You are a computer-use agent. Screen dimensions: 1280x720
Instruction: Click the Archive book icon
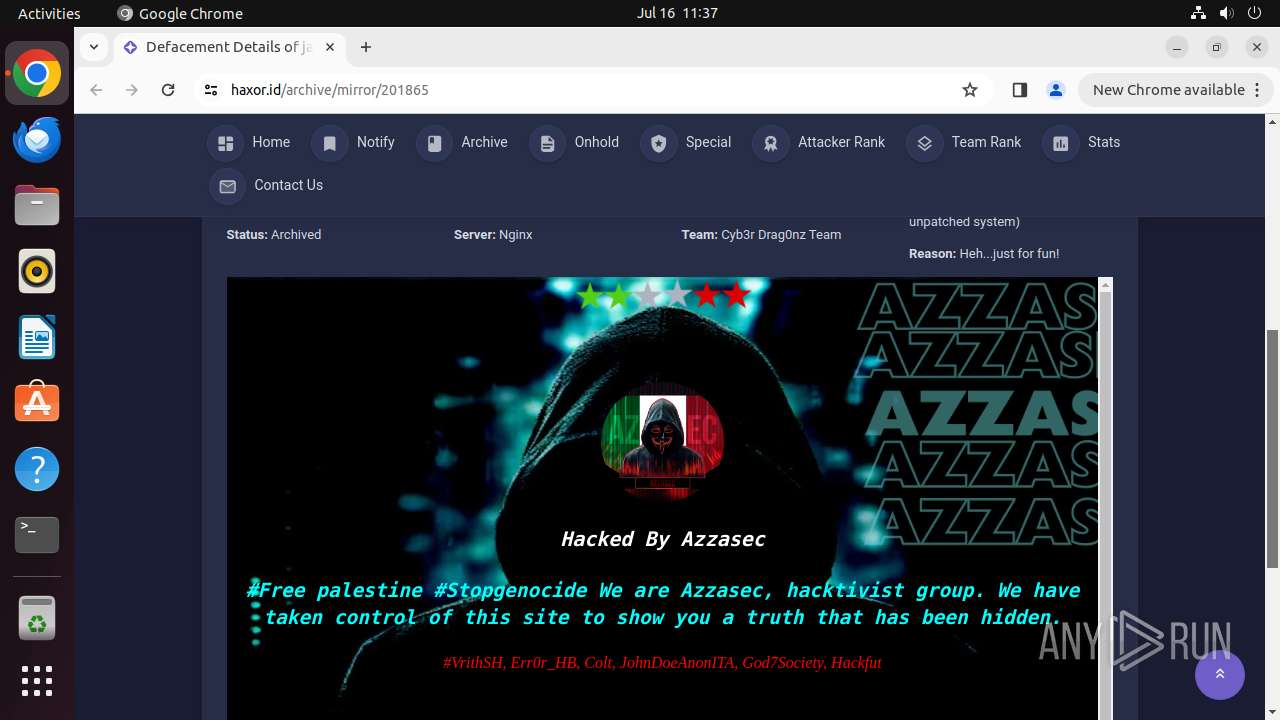pos(434,143)
